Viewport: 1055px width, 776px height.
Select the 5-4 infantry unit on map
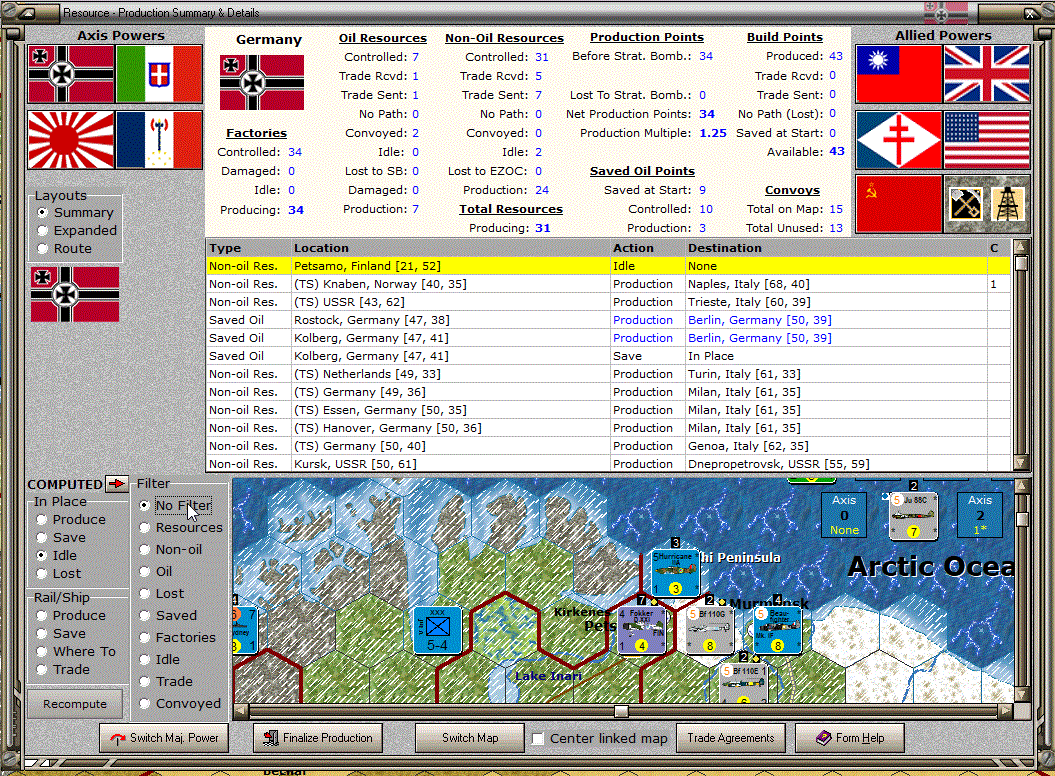pyautogui.click(x=437, y=630)
